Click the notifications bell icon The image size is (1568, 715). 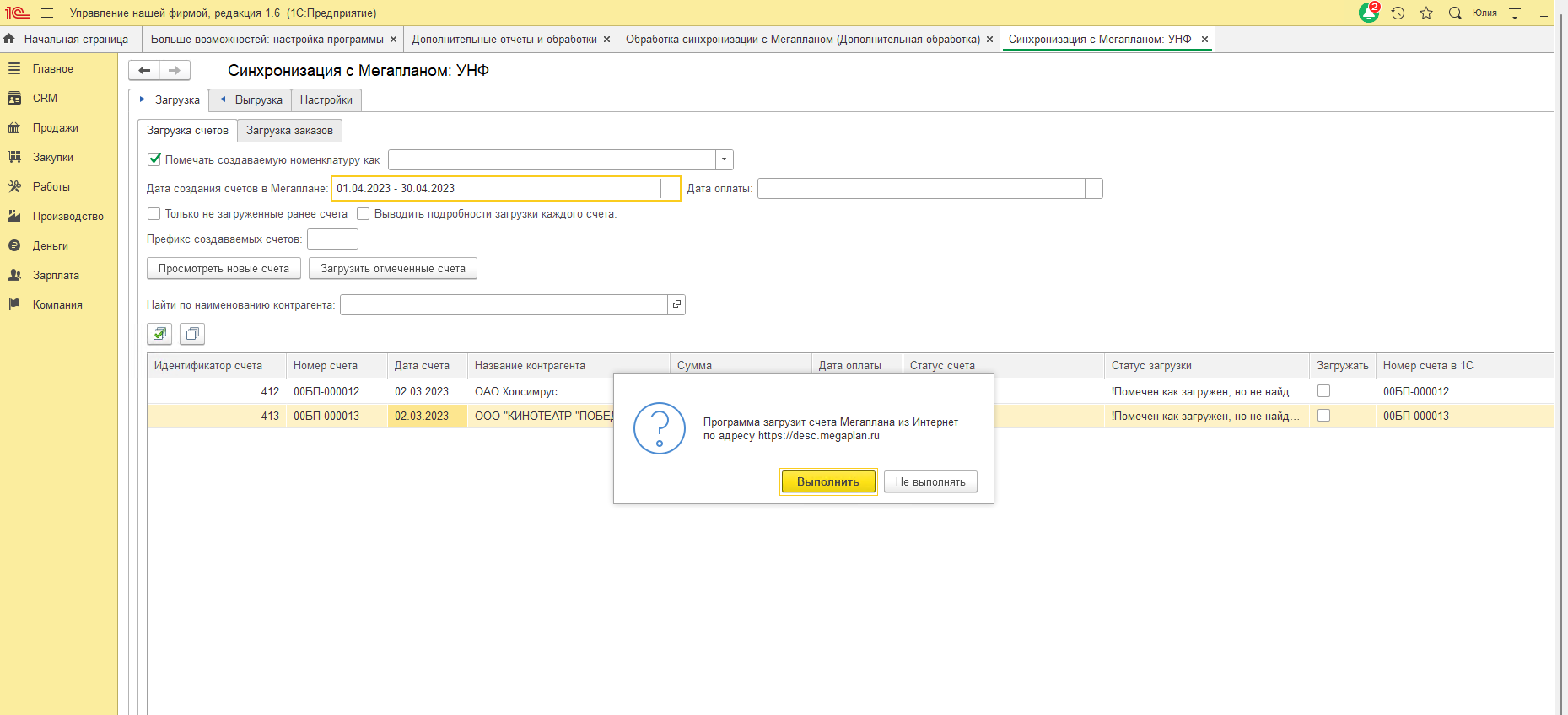[x=1368, y=13]
